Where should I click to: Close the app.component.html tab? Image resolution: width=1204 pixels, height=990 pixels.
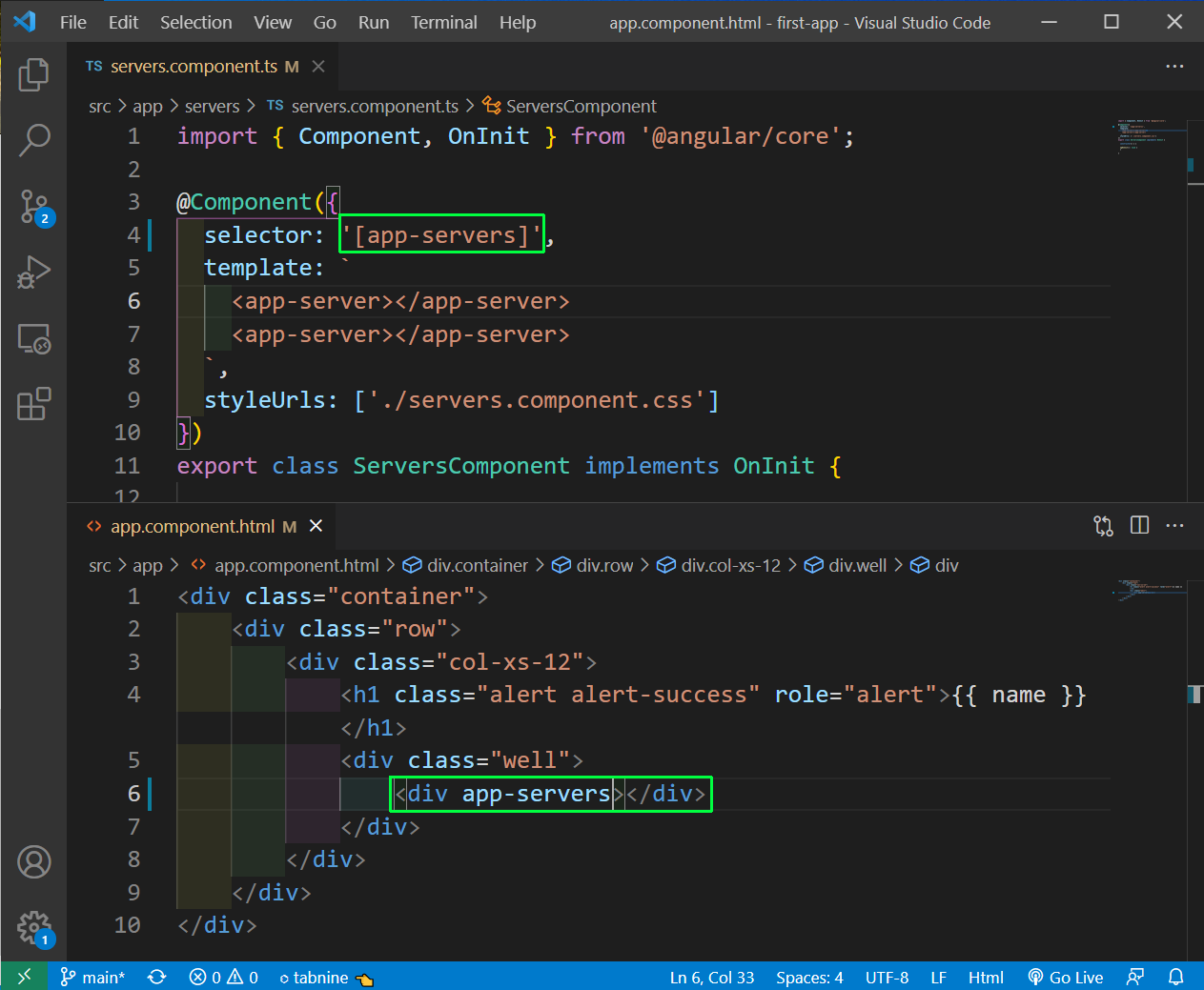click(x=316, y=526)
